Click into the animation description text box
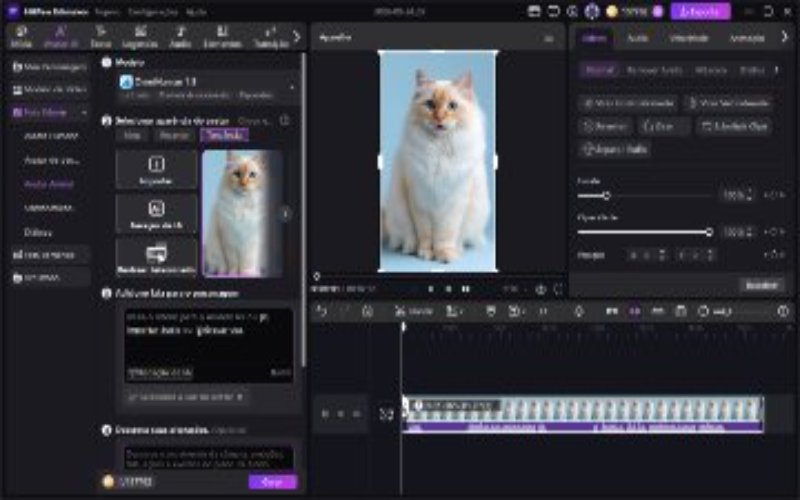Viewport: 800px width, 500px height. coord(209,458)
